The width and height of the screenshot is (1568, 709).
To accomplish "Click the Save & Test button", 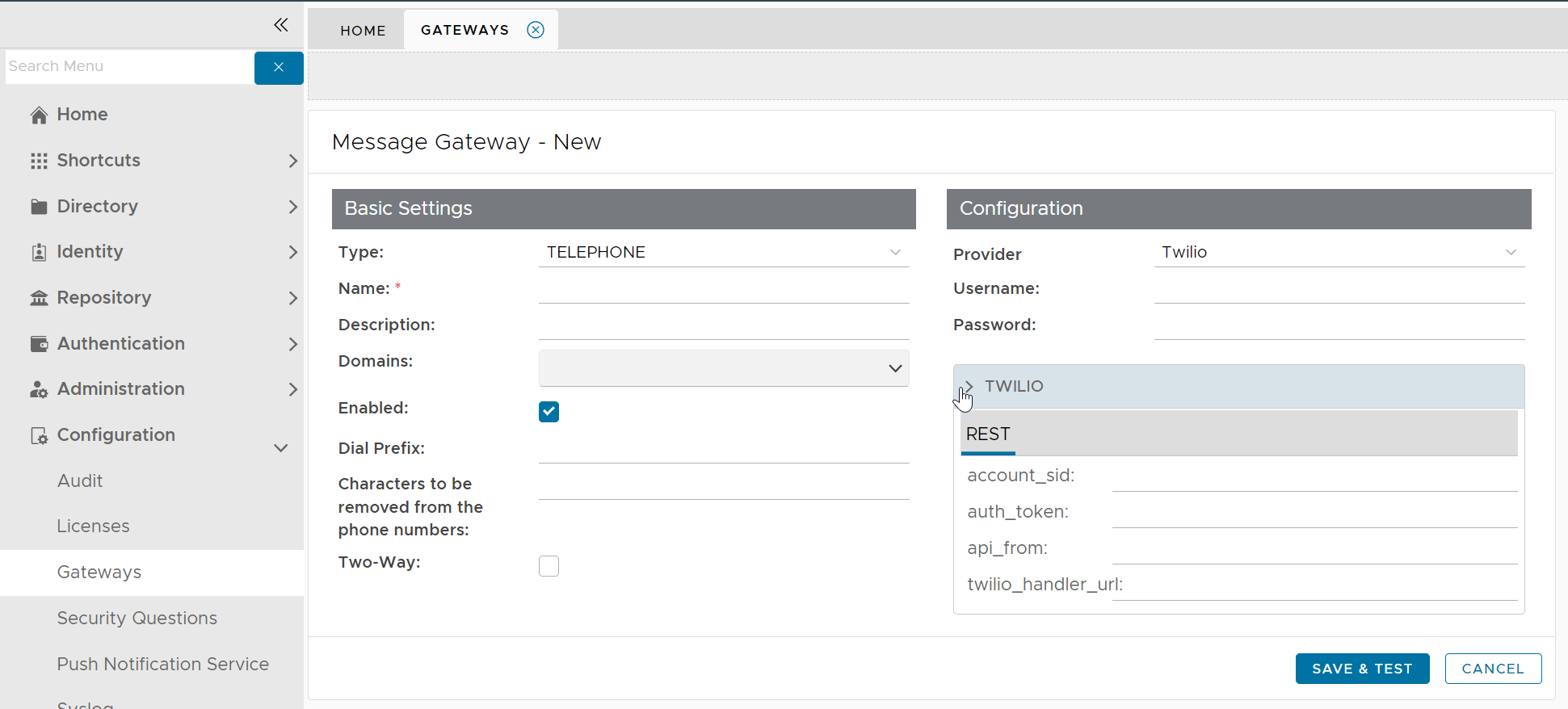I will click(1362, 669).
